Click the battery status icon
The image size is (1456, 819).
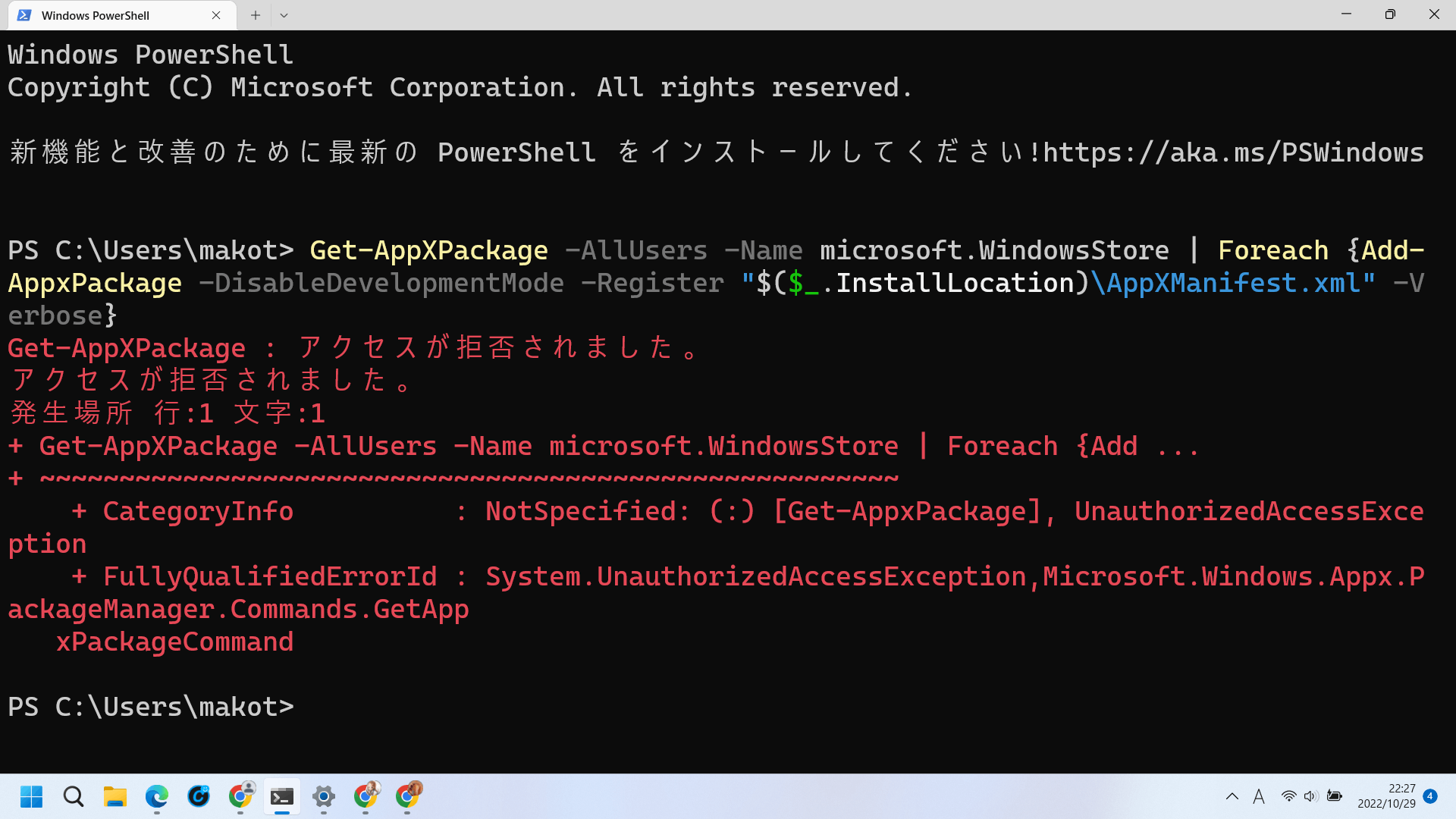tap(1335, 796)
